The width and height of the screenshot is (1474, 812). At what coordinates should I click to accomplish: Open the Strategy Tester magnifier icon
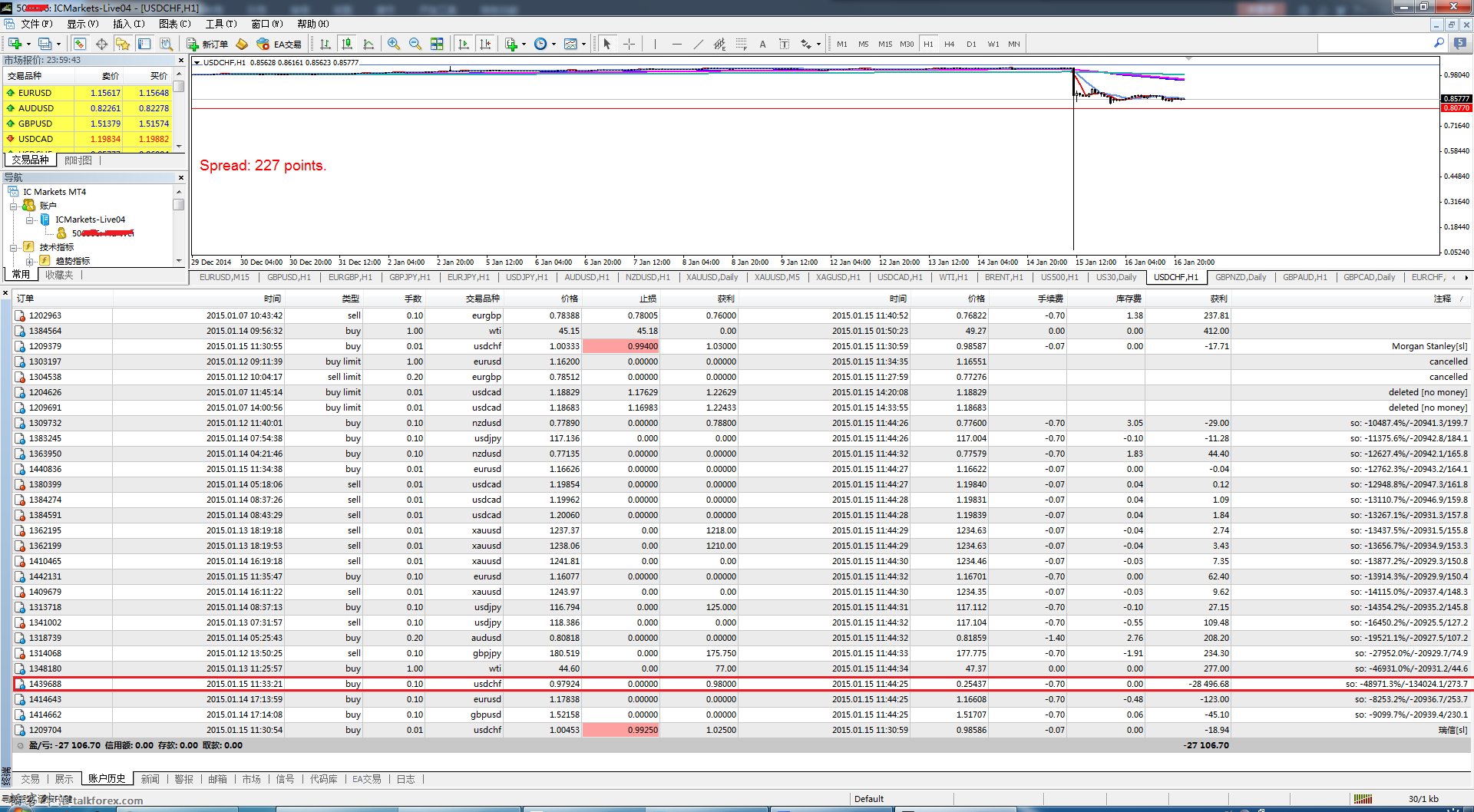point(166,44)
